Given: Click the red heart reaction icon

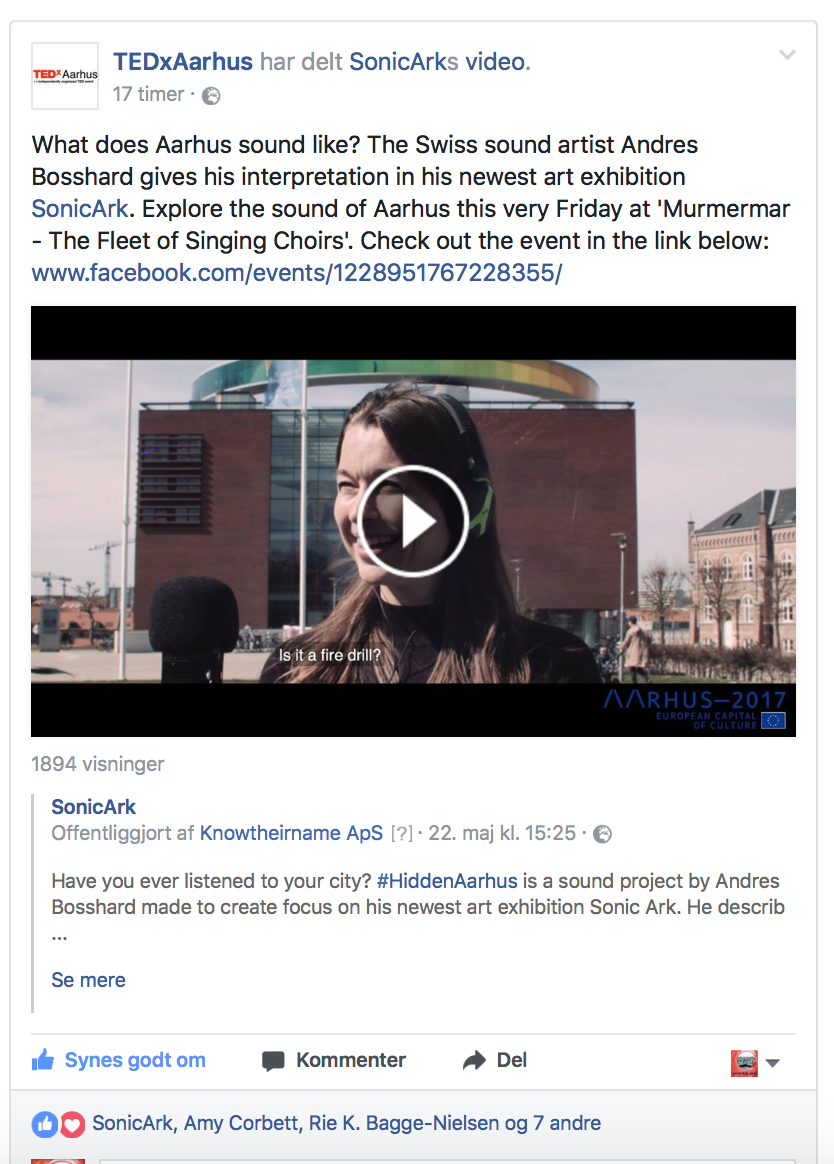Looking at the screenshot, I should 72,1125.
